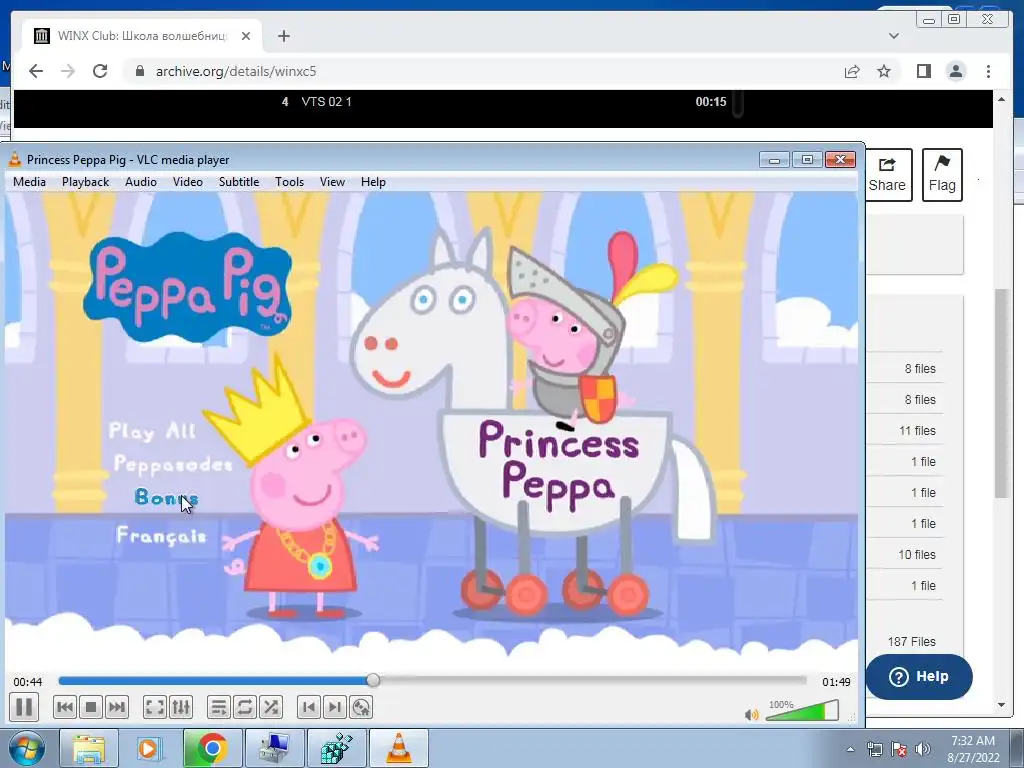Screen dimensions: 1024x768
Task: Toggle Chrome side panel
Action: 923,71
